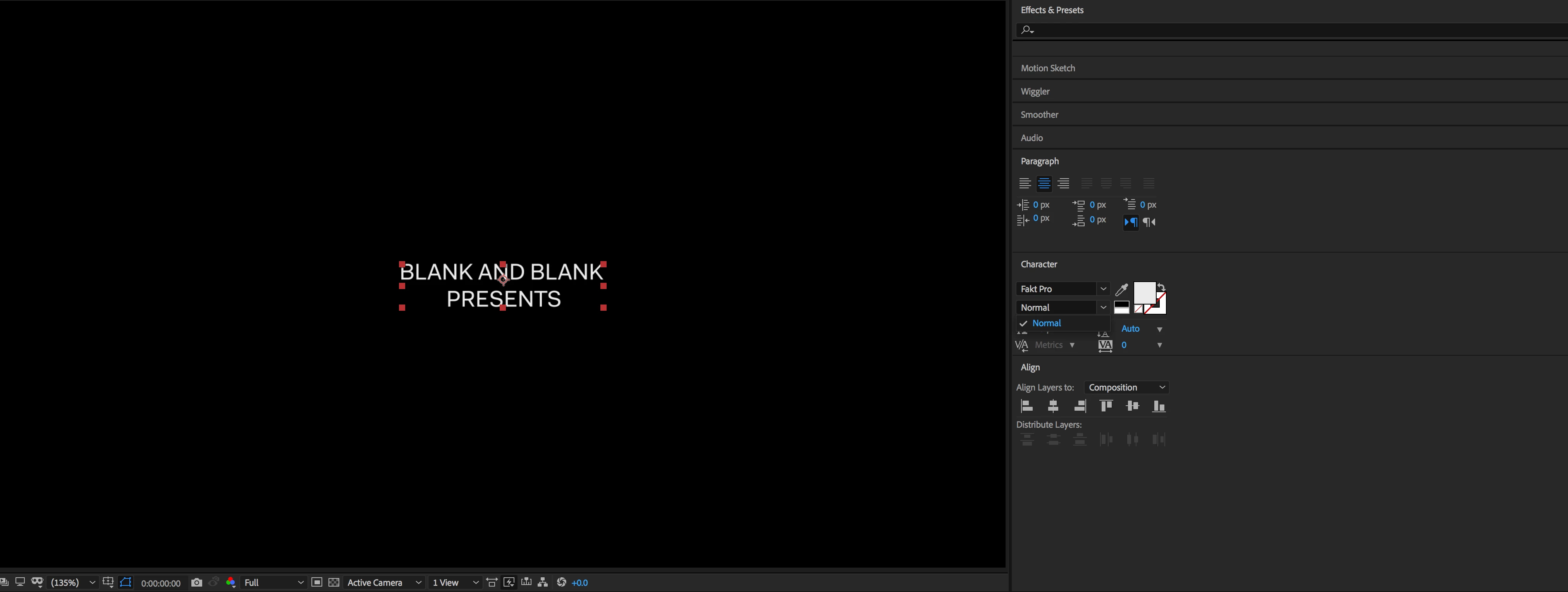Enable right-to-left paragraph direction
Screen dimensions: 1568x592
1149,222
